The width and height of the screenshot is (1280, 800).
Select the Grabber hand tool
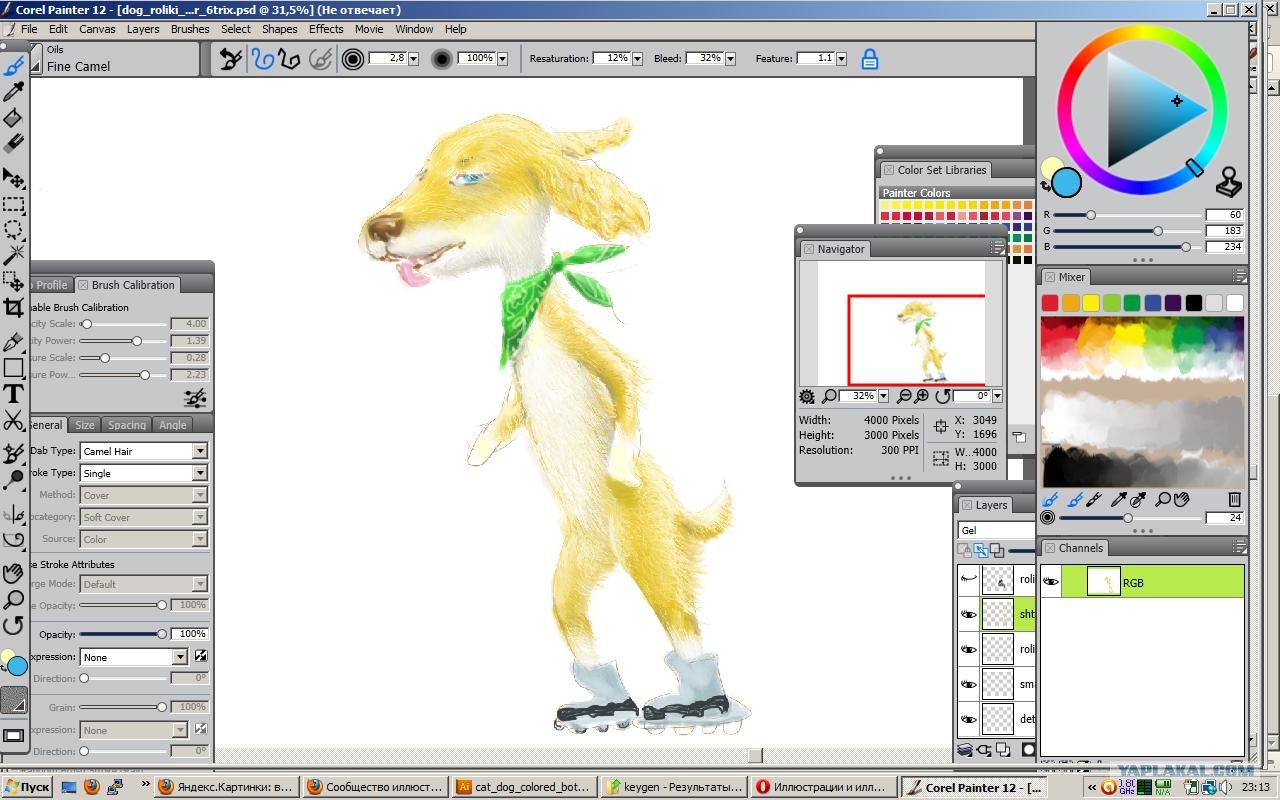tap(13, 573)
